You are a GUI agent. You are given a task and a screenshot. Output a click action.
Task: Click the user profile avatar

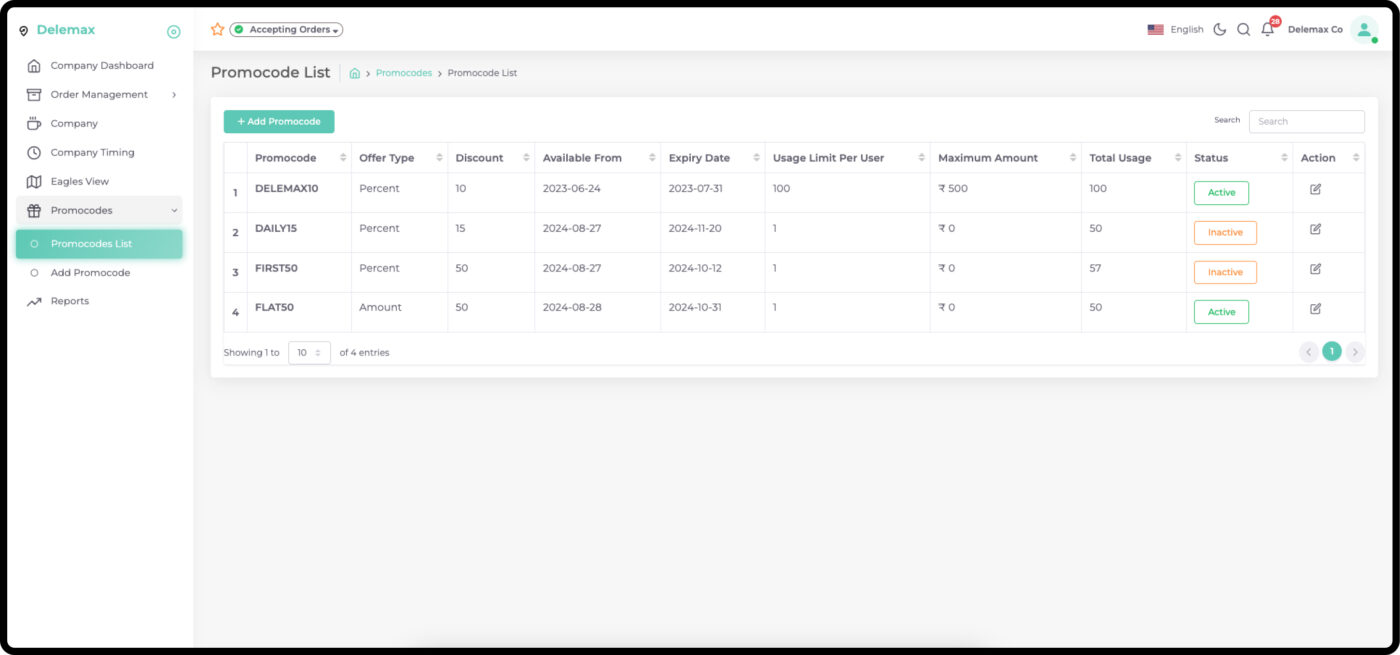(1363, 30)
